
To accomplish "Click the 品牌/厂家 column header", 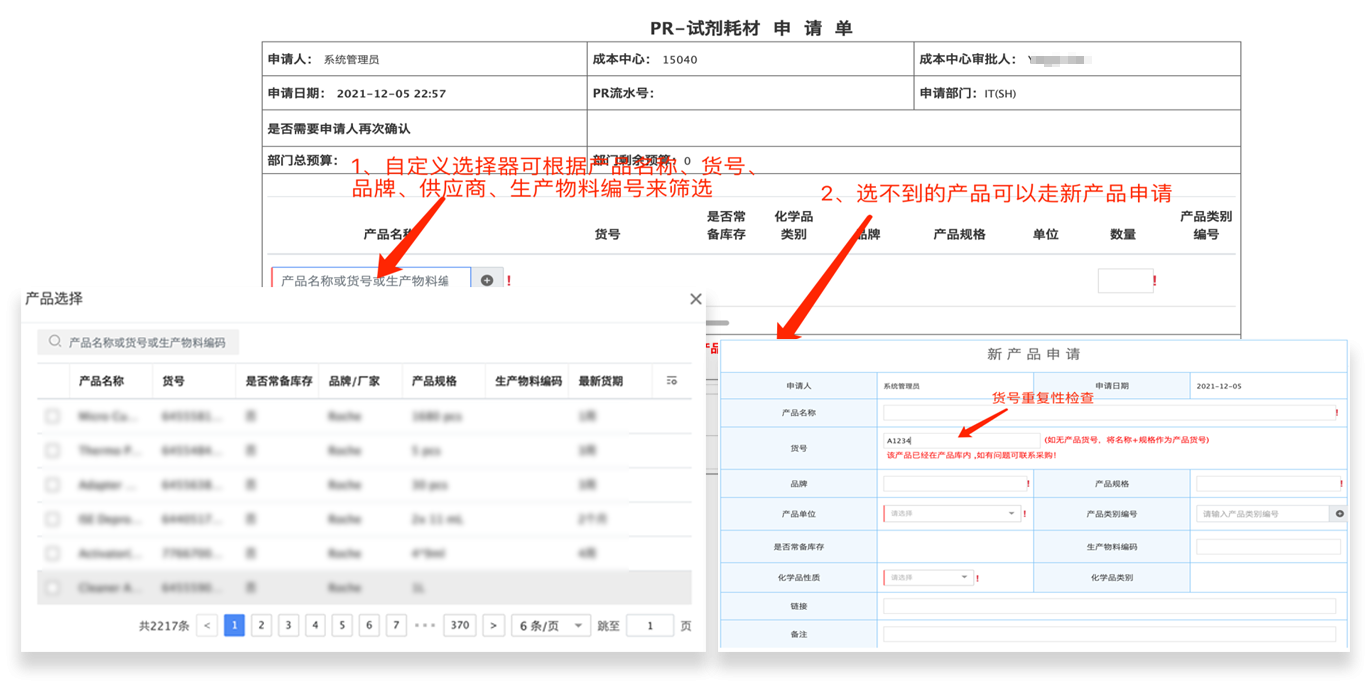I will pyautogui.click(x=353, y=381).
